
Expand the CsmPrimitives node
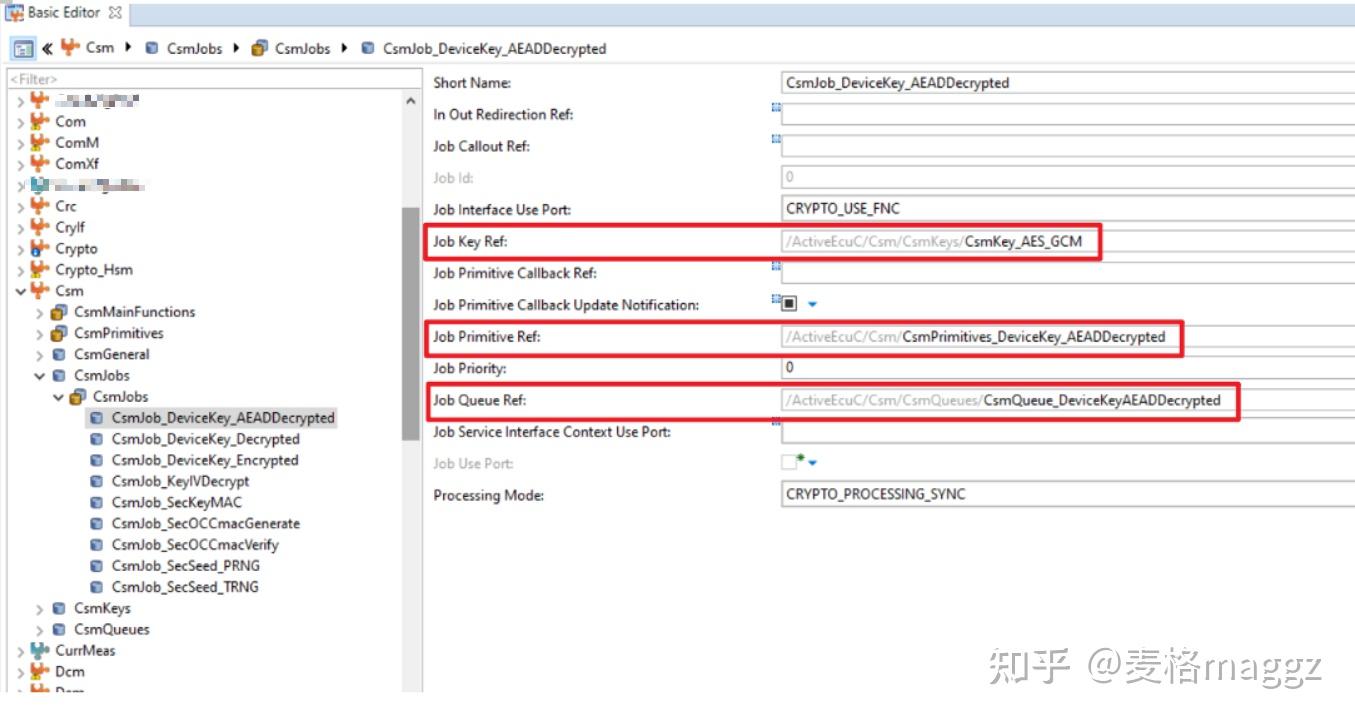coord(40,334)
